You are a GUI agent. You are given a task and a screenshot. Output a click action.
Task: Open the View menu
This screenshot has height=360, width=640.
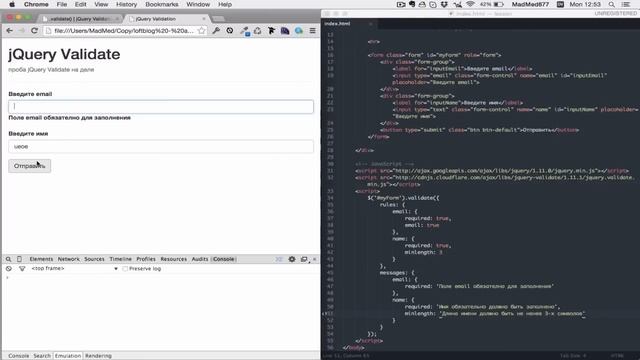pyautogui.click(x=101, y=4)
